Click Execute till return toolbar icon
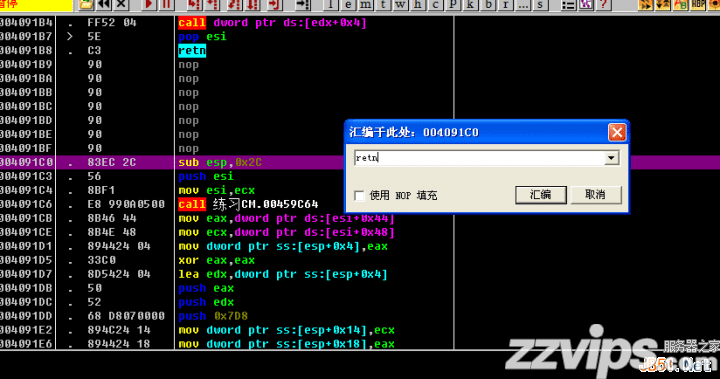720x379 pixels. coord(274,5)
